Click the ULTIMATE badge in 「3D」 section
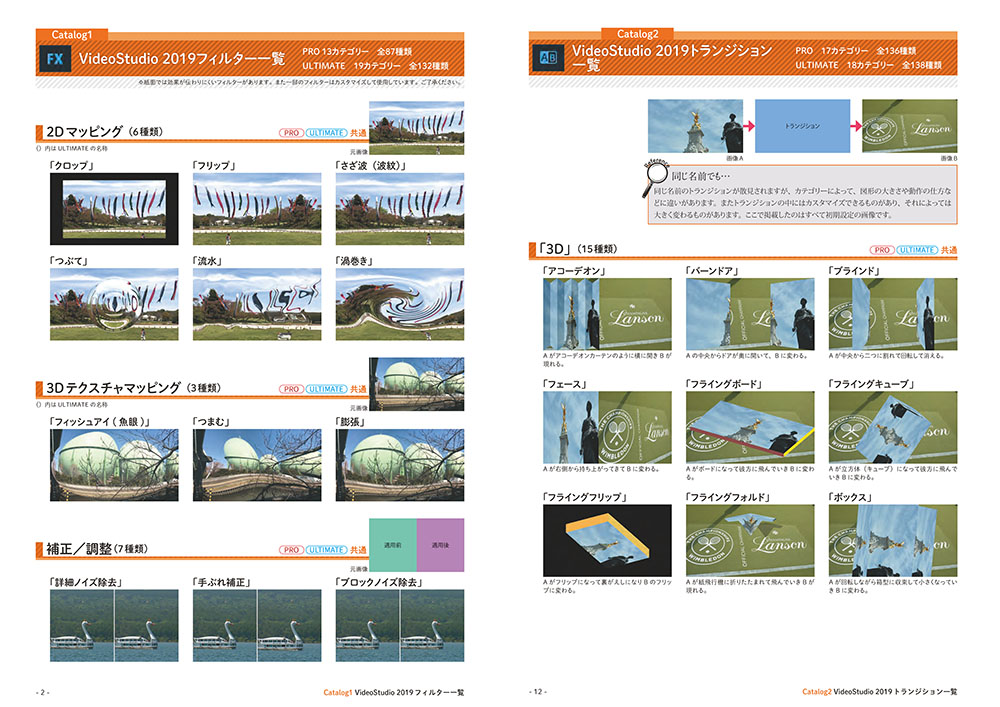Screen dimensions: 1000x707 pos(915,250)
